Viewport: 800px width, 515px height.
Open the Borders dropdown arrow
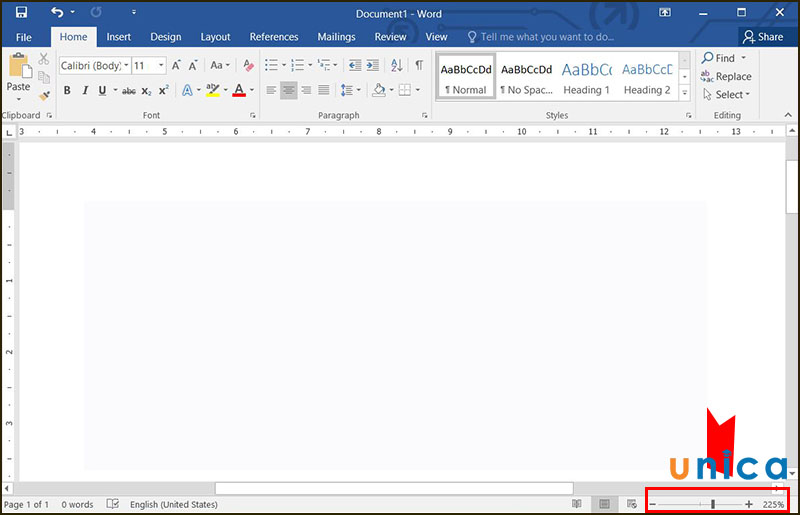[417, 90]
